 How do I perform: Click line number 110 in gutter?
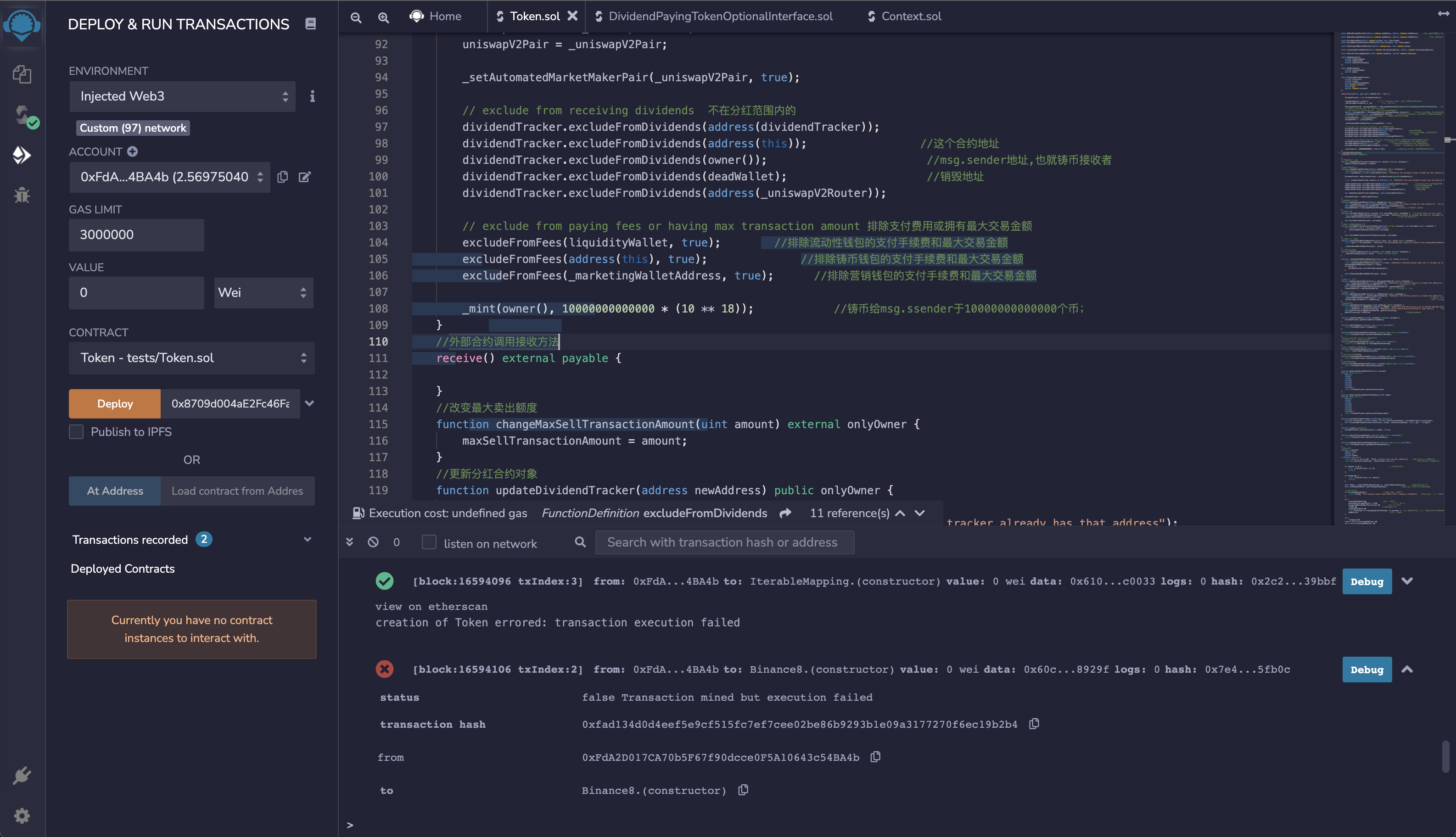pos(378,341)
